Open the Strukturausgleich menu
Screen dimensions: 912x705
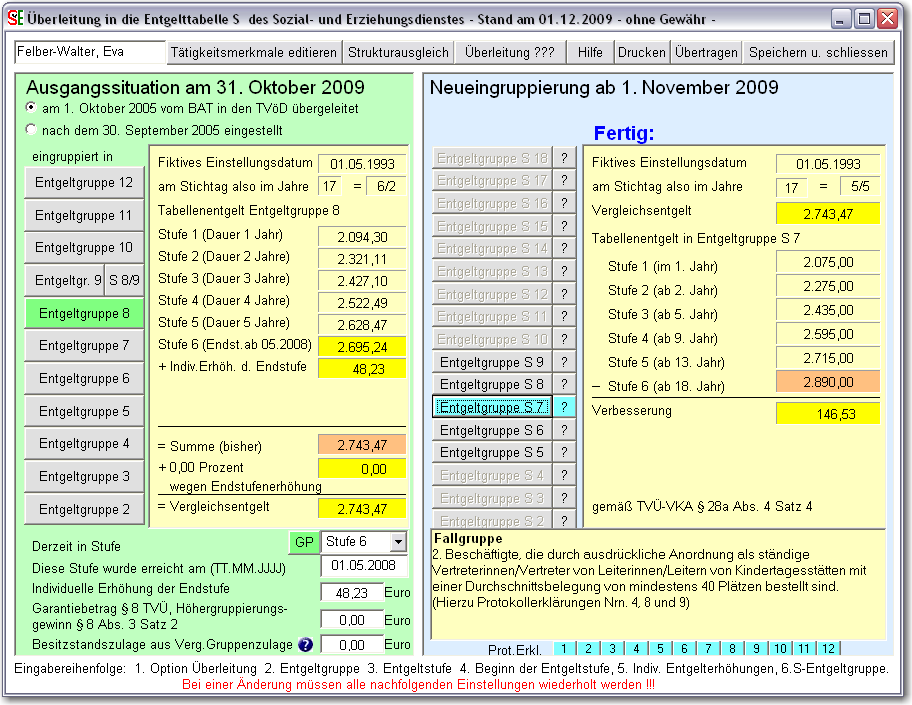pyautogui.click(x=398, y=52)
